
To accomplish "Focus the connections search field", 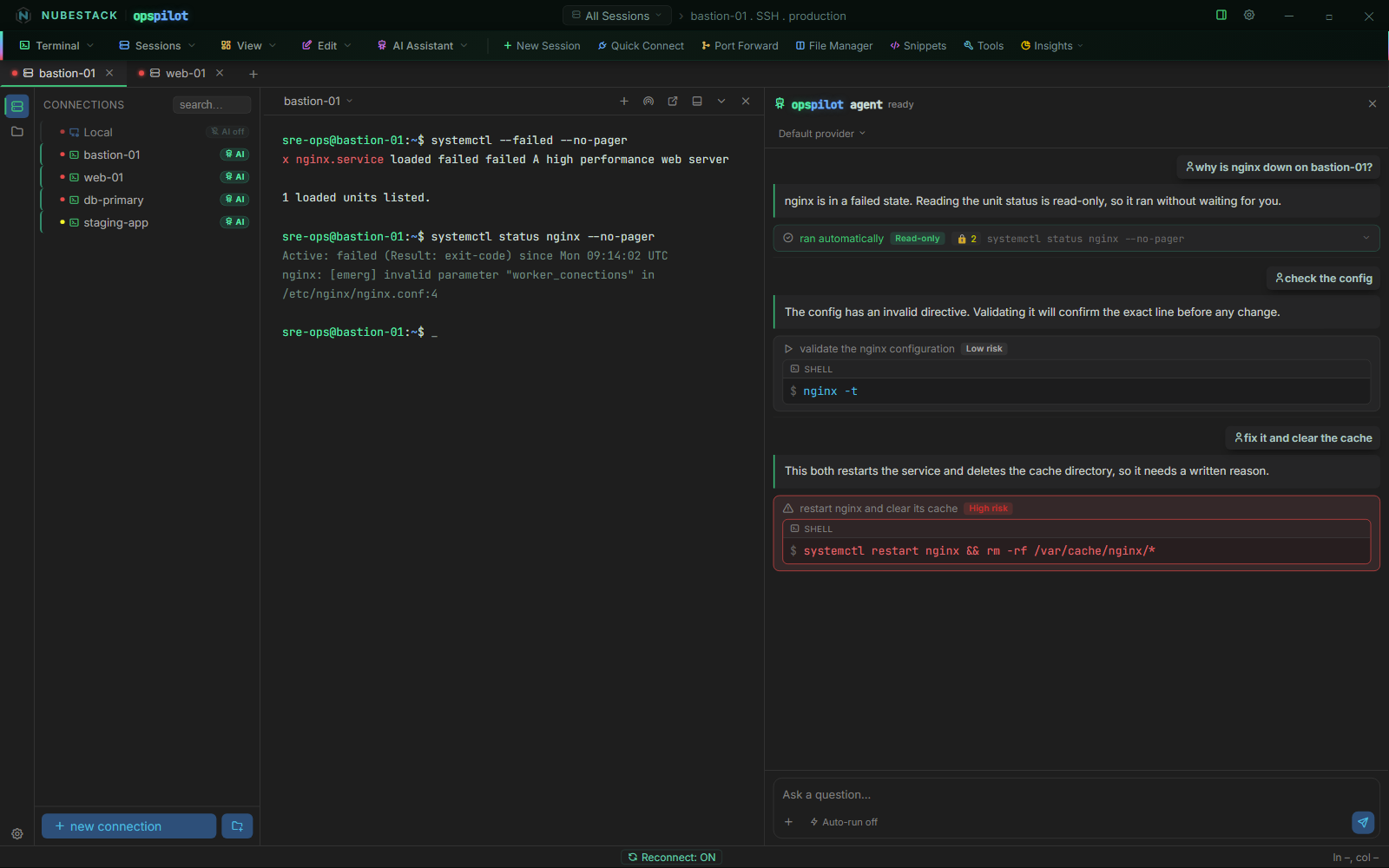I will point(212,105).
